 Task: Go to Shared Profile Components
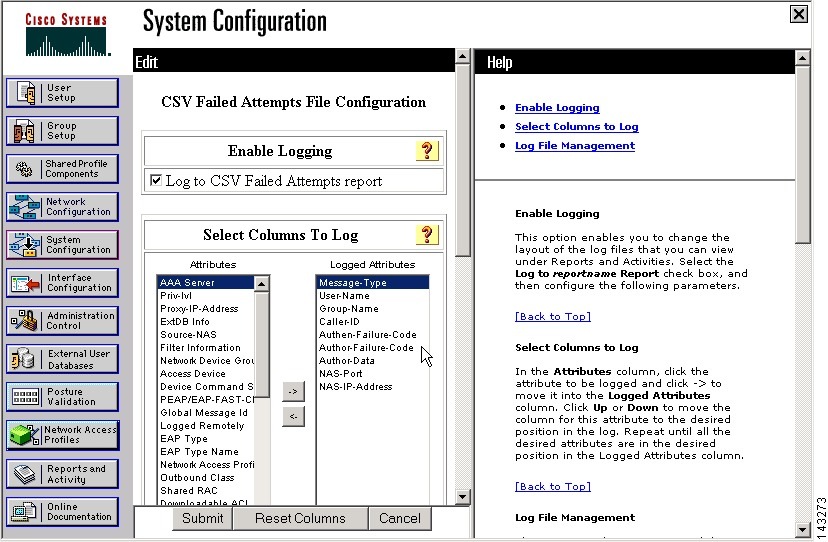pos(62,169)
